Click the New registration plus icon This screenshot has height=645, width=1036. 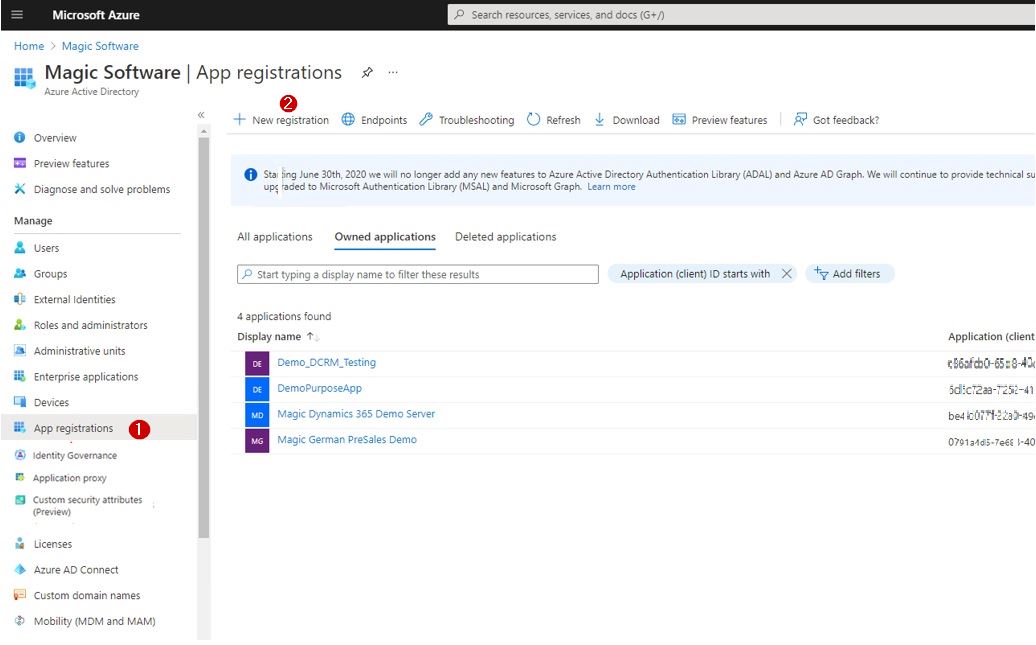pos(239,120)
